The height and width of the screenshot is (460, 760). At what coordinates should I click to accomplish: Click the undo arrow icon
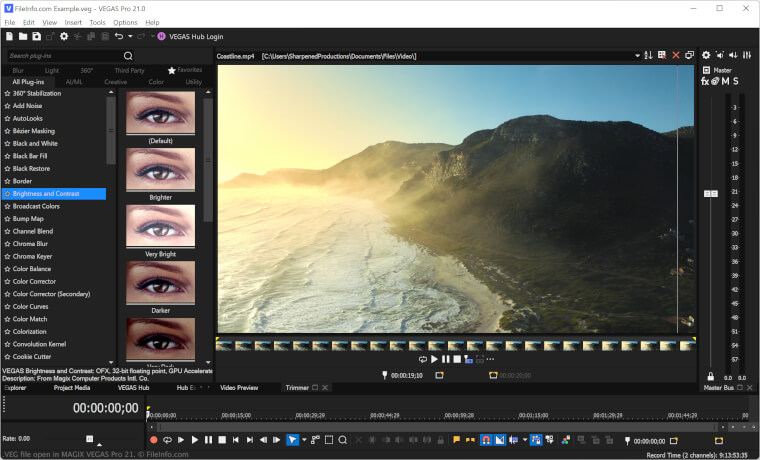(x=118, y=37)
